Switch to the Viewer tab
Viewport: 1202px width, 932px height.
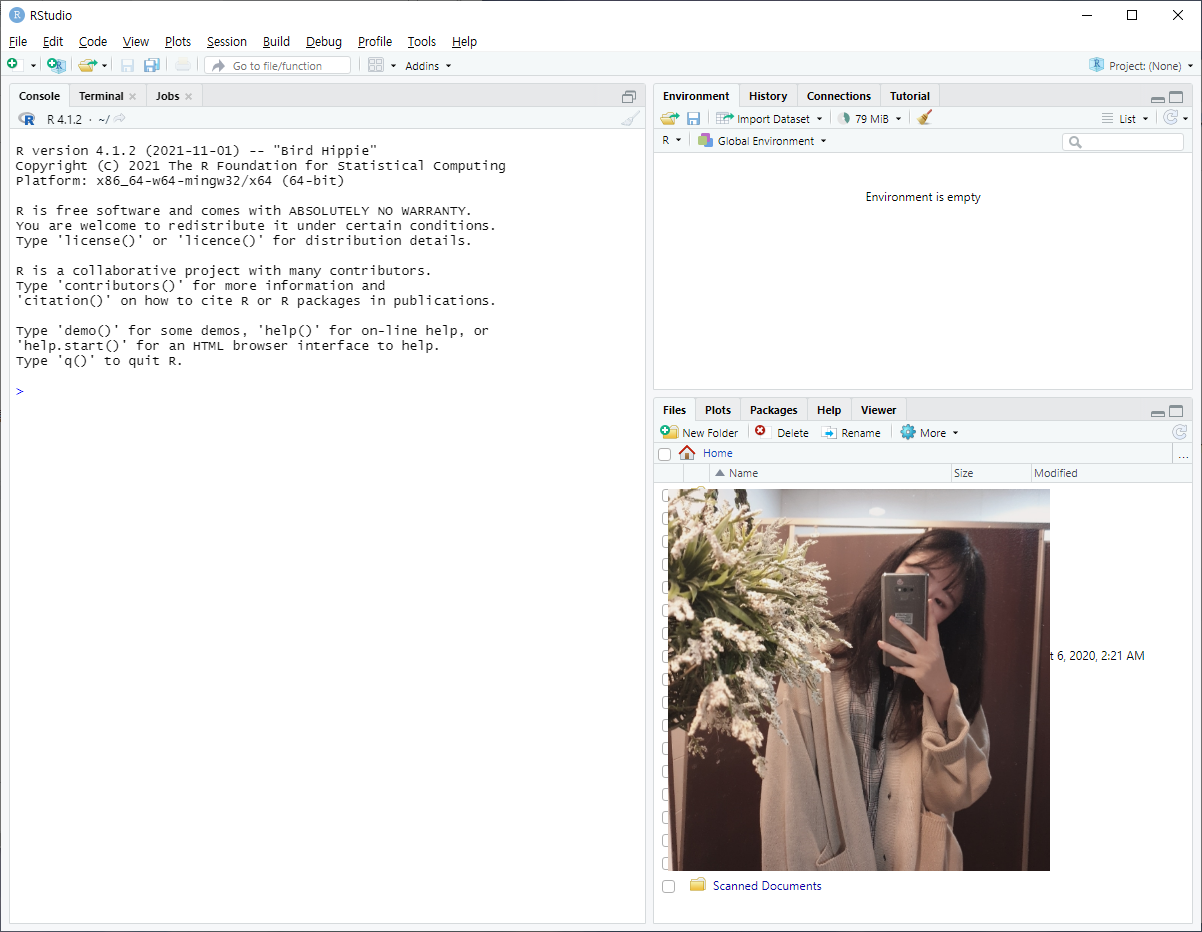tap(879, 411)
